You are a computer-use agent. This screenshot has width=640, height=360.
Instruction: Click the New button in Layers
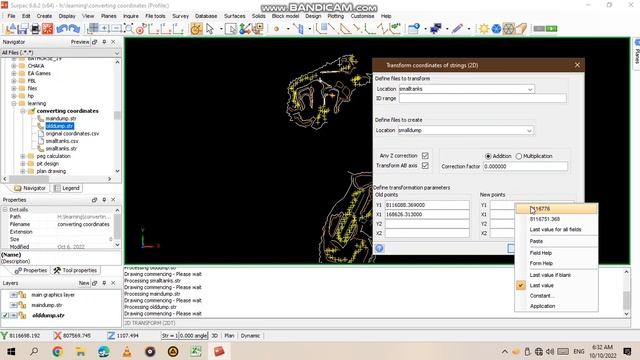point(84,283)
